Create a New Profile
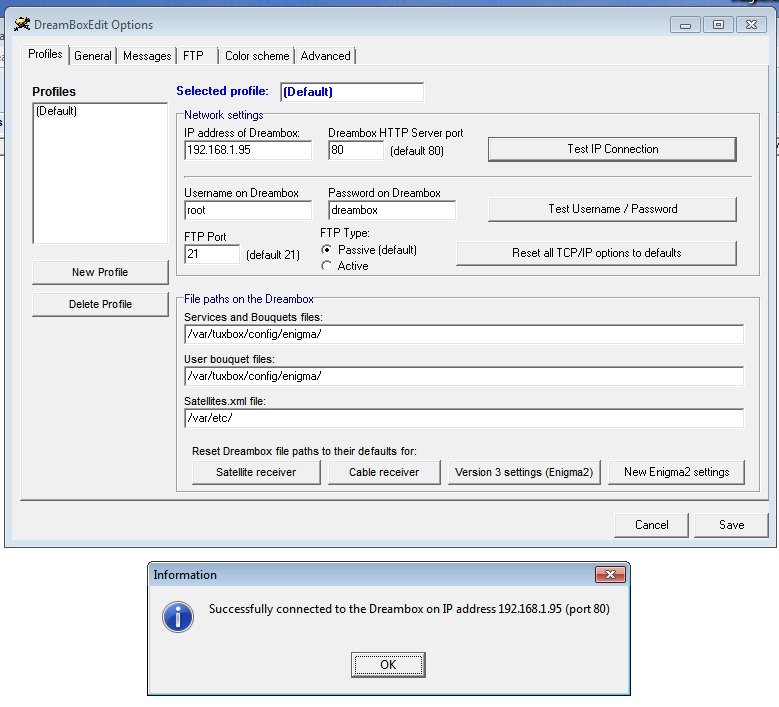 pos(100,272)
